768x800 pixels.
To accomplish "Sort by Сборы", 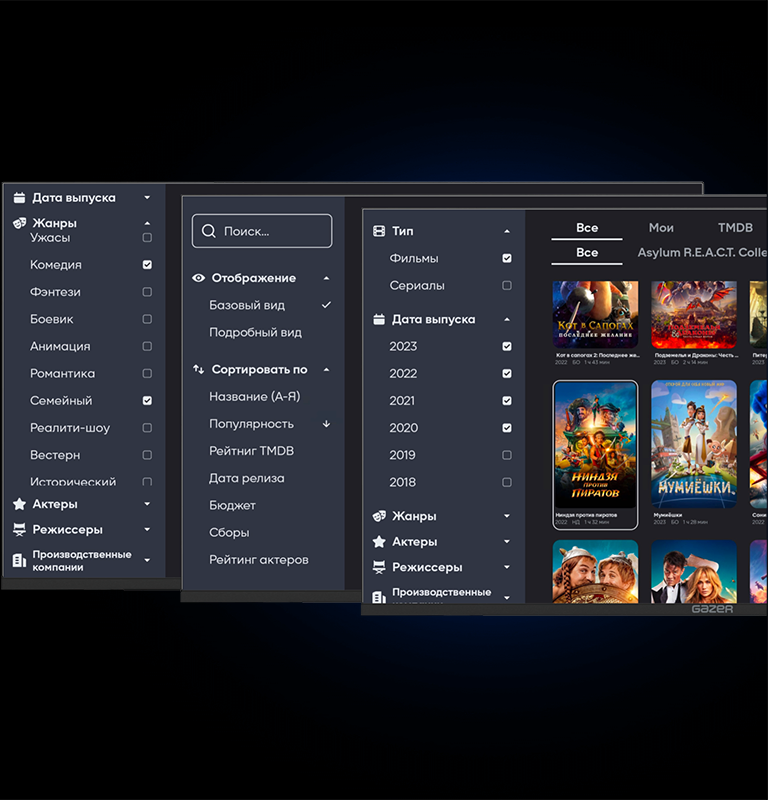I will [229, 533].
